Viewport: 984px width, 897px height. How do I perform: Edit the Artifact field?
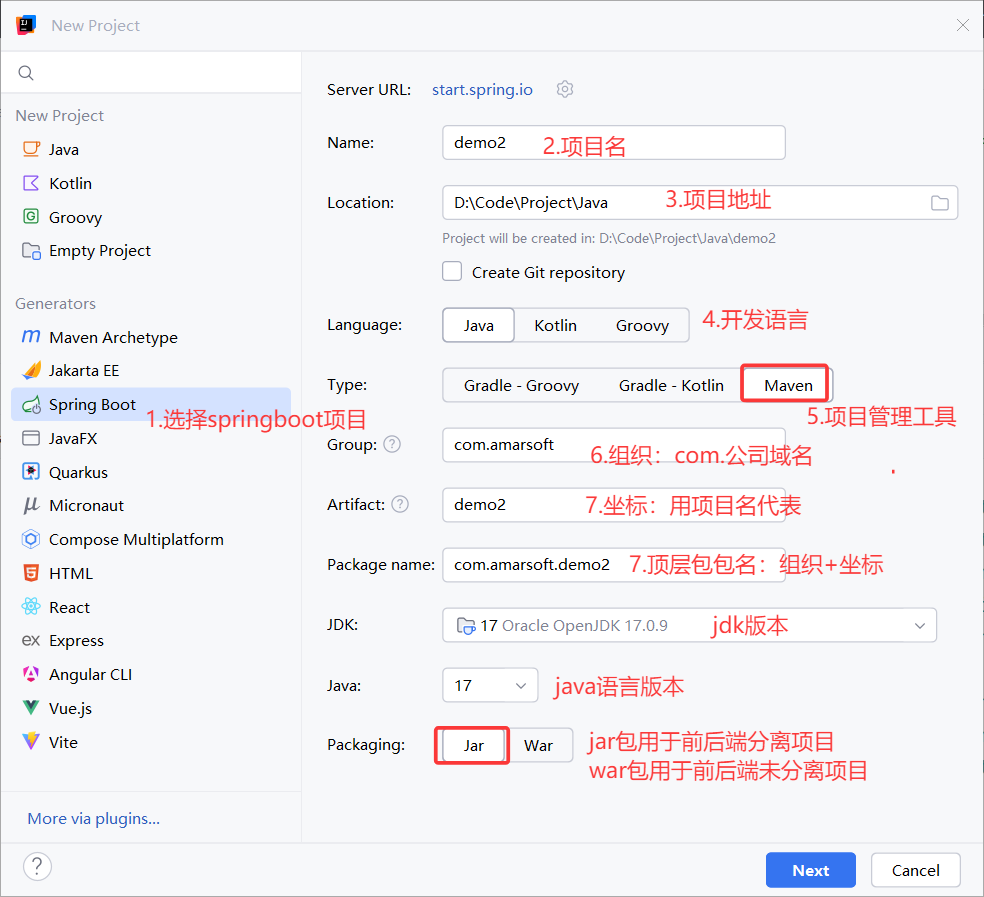(614, 505)
